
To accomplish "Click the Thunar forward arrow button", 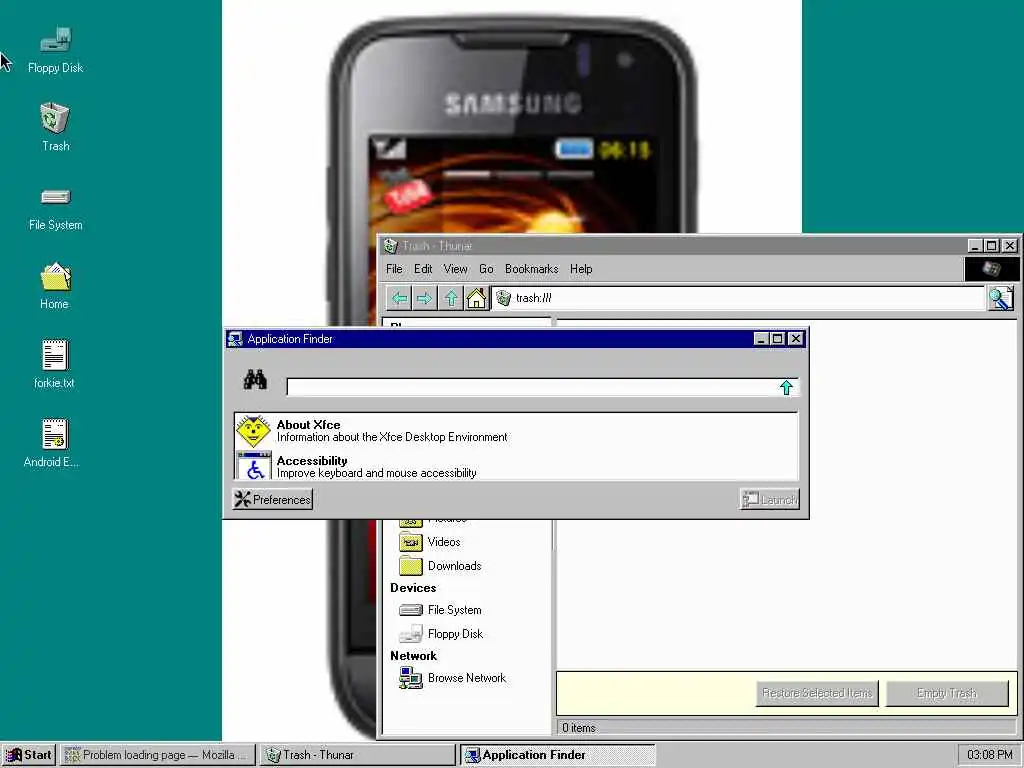I will coord(424,298).
